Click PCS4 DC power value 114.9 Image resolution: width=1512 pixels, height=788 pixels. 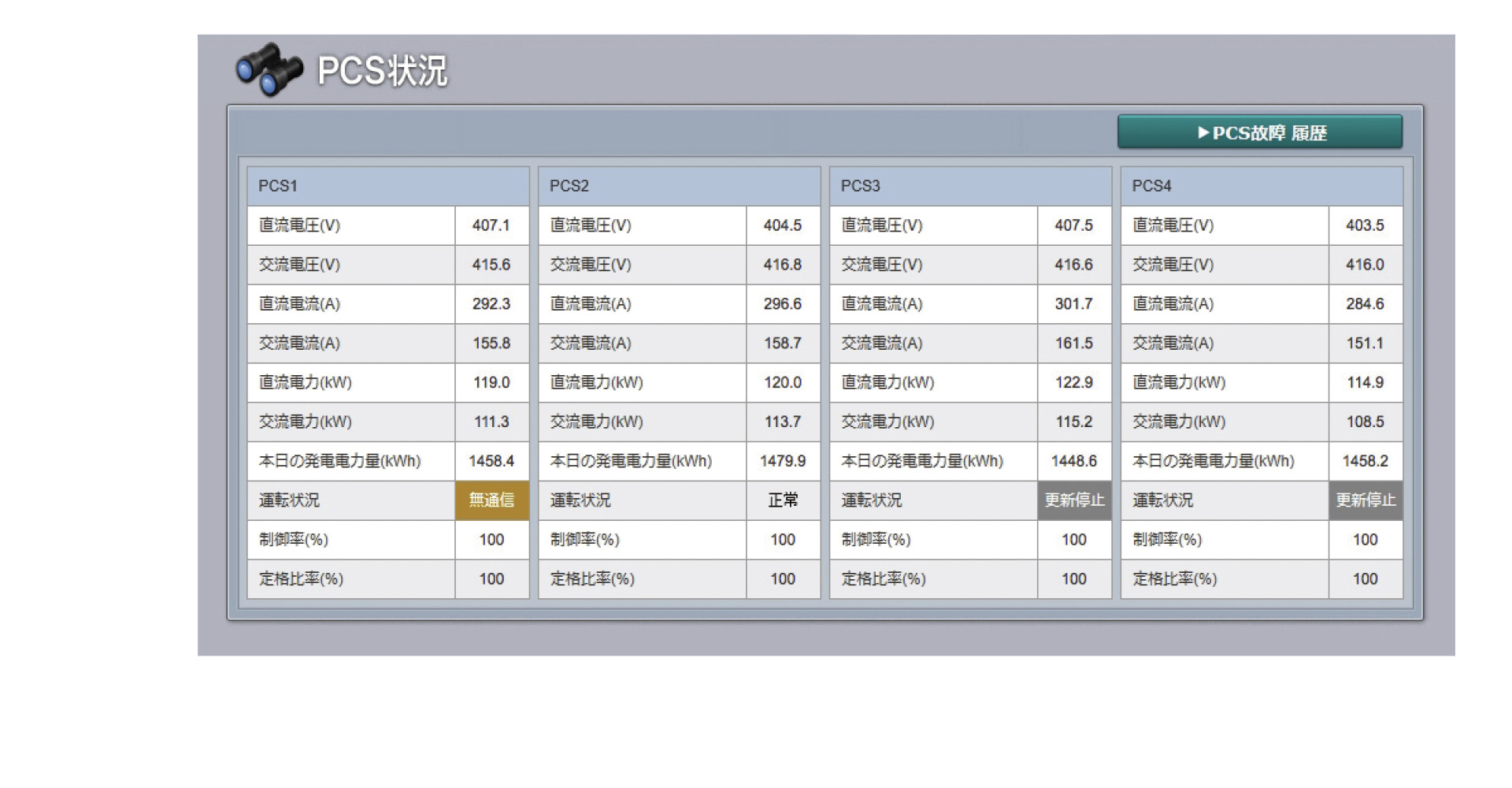click(1366, 383)
